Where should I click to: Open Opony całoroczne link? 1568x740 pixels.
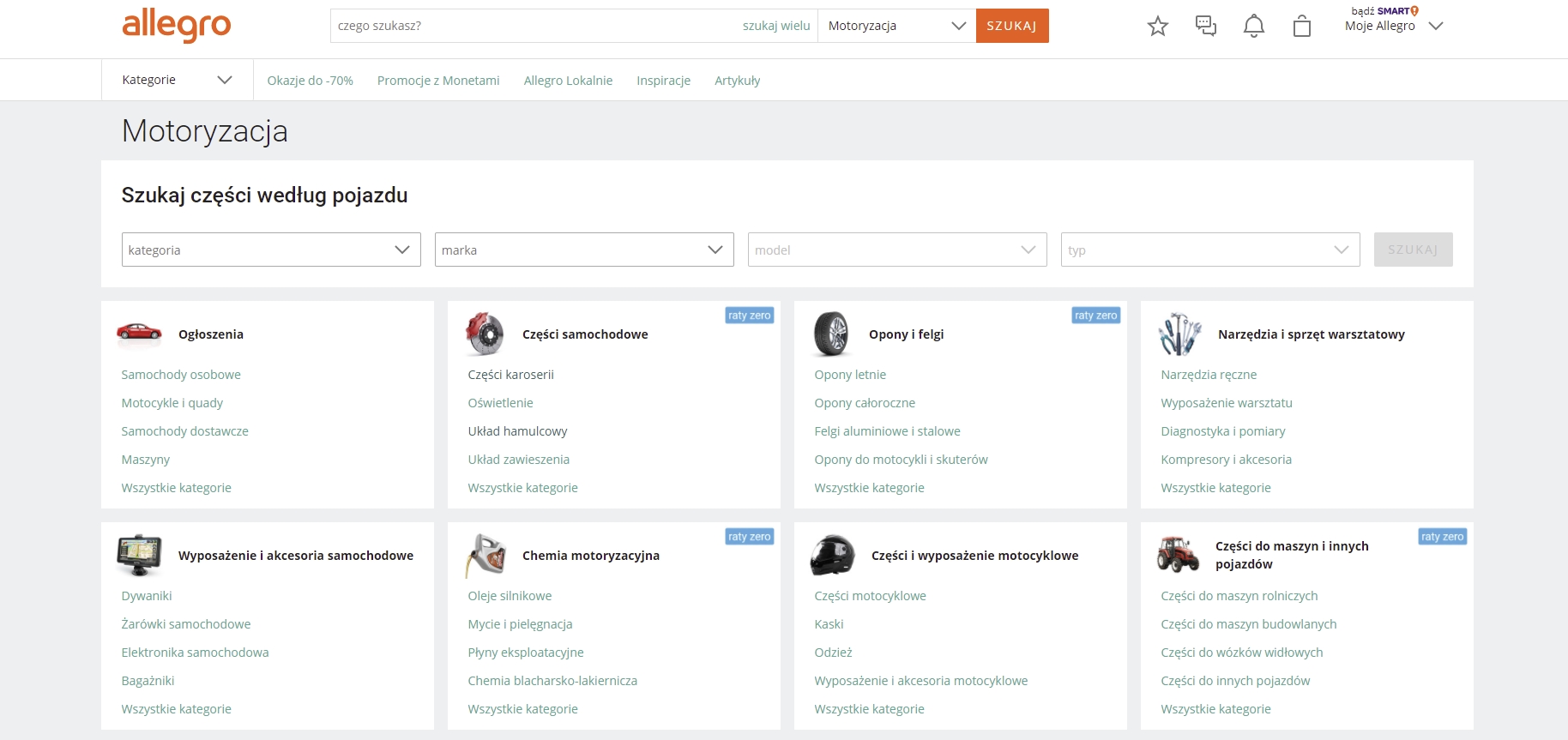[x=865, y=403]
